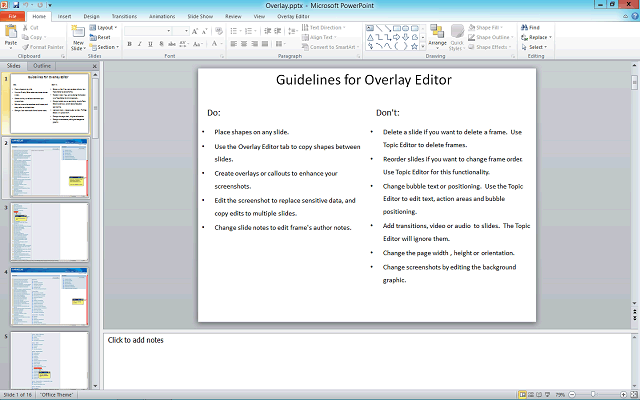Open the Select dropdown in Editing

pos(535,47)
